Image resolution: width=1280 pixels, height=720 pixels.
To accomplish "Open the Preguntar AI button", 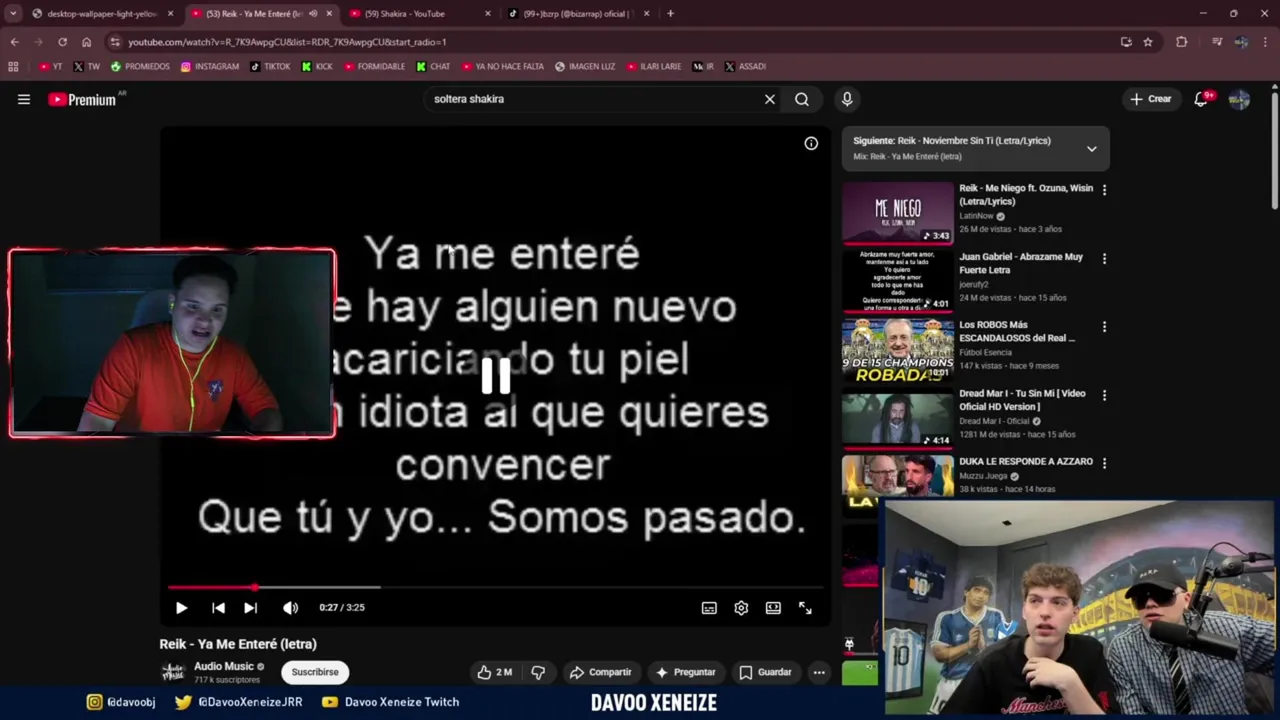I will (685, 672).
